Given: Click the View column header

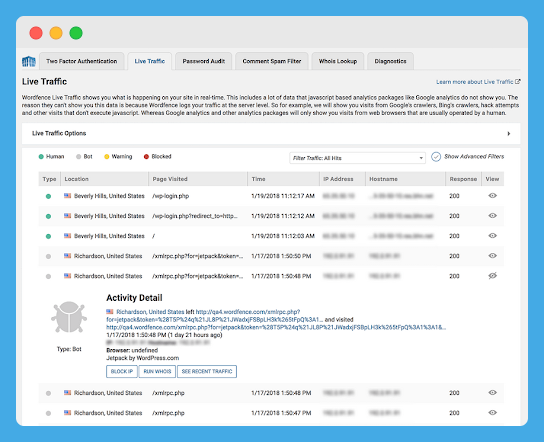Looking at the screenshot, I should (493, 179).
